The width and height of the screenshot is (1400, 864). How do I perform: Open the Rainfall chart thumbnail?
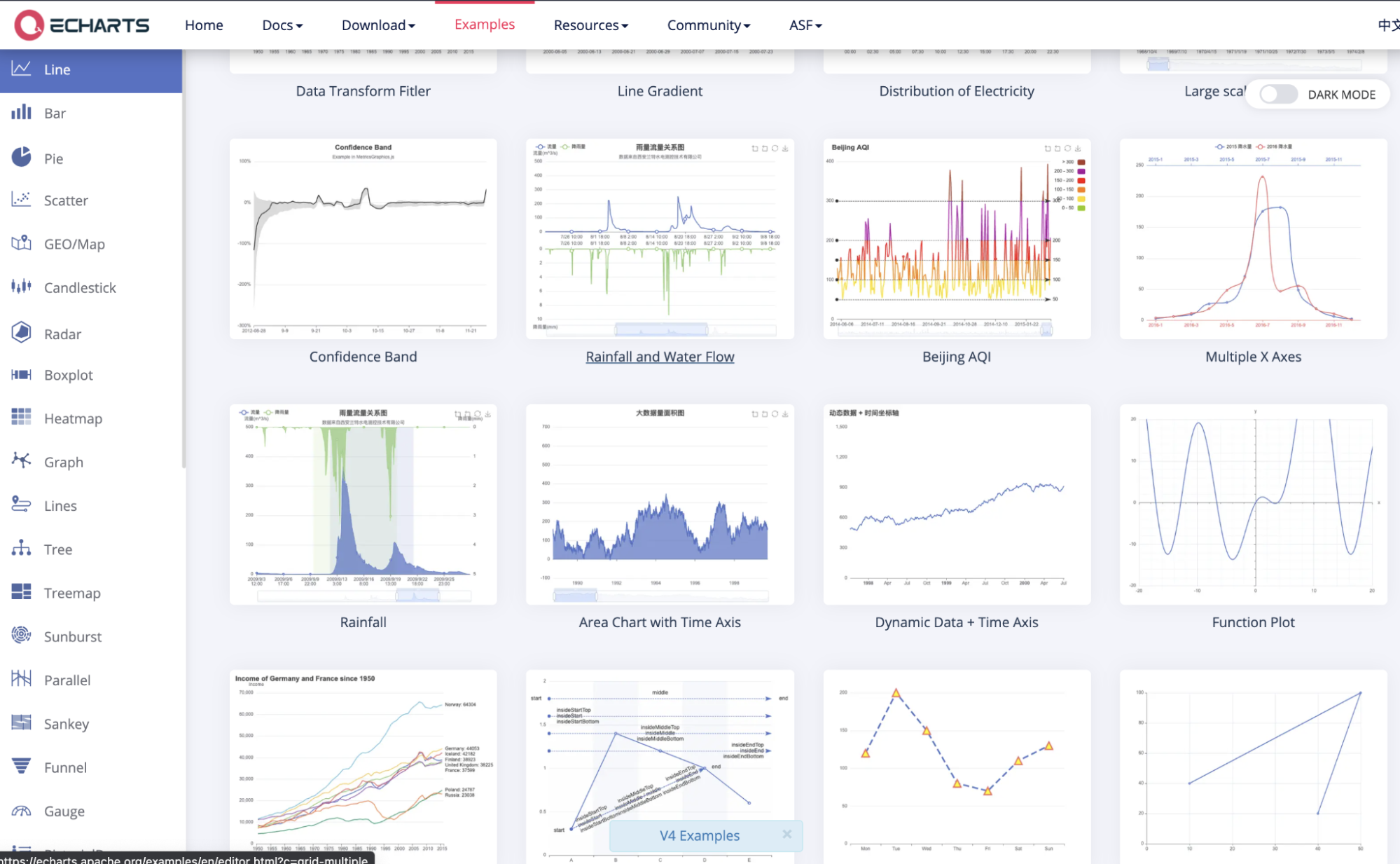tap(363, 504)
